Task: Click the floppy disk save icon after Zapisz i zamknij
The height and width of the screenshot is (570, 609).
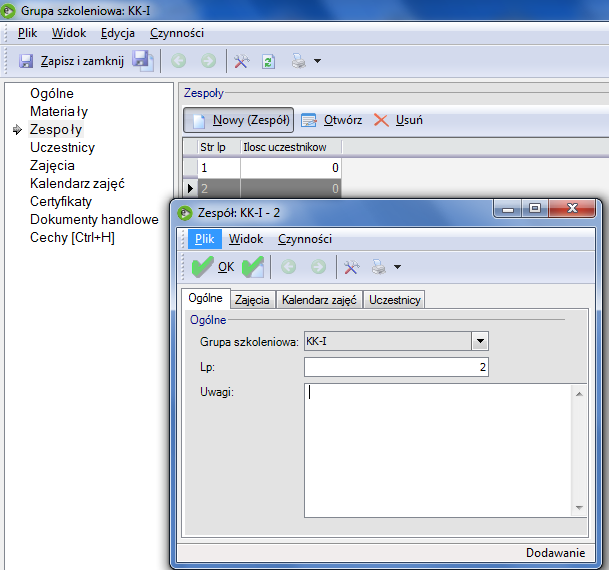Action: tap(143, 61)
